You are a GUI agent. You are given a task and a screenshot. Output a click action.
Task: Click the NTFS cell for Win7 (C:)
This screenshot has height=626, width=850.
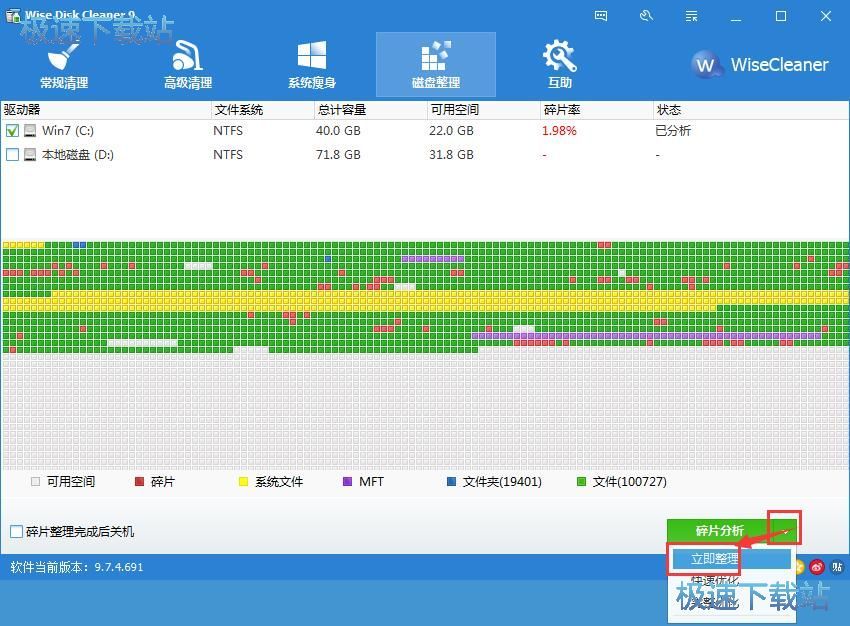click(x=228, y=131)
